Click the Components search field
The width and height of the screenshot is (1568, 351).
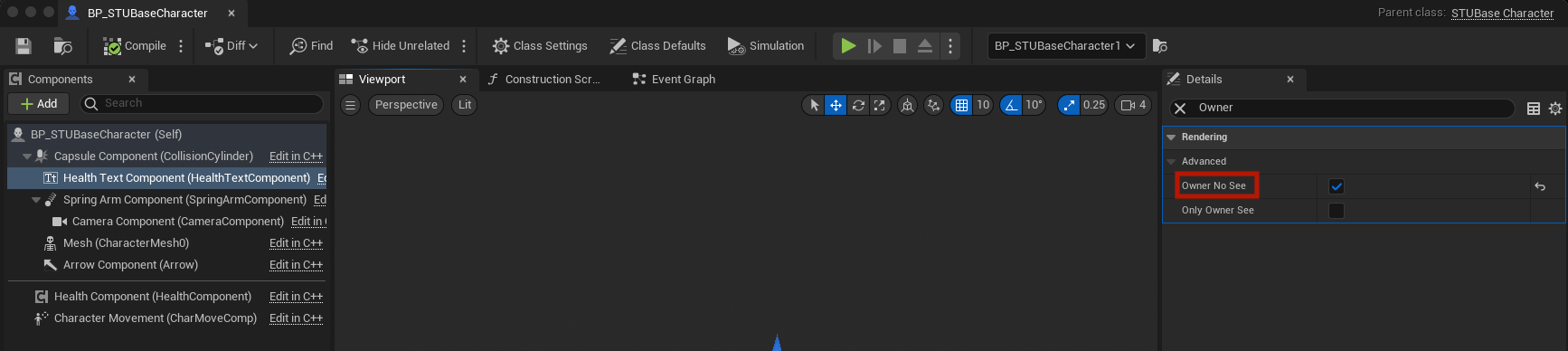pyautogui.click(x=202, y=104)
